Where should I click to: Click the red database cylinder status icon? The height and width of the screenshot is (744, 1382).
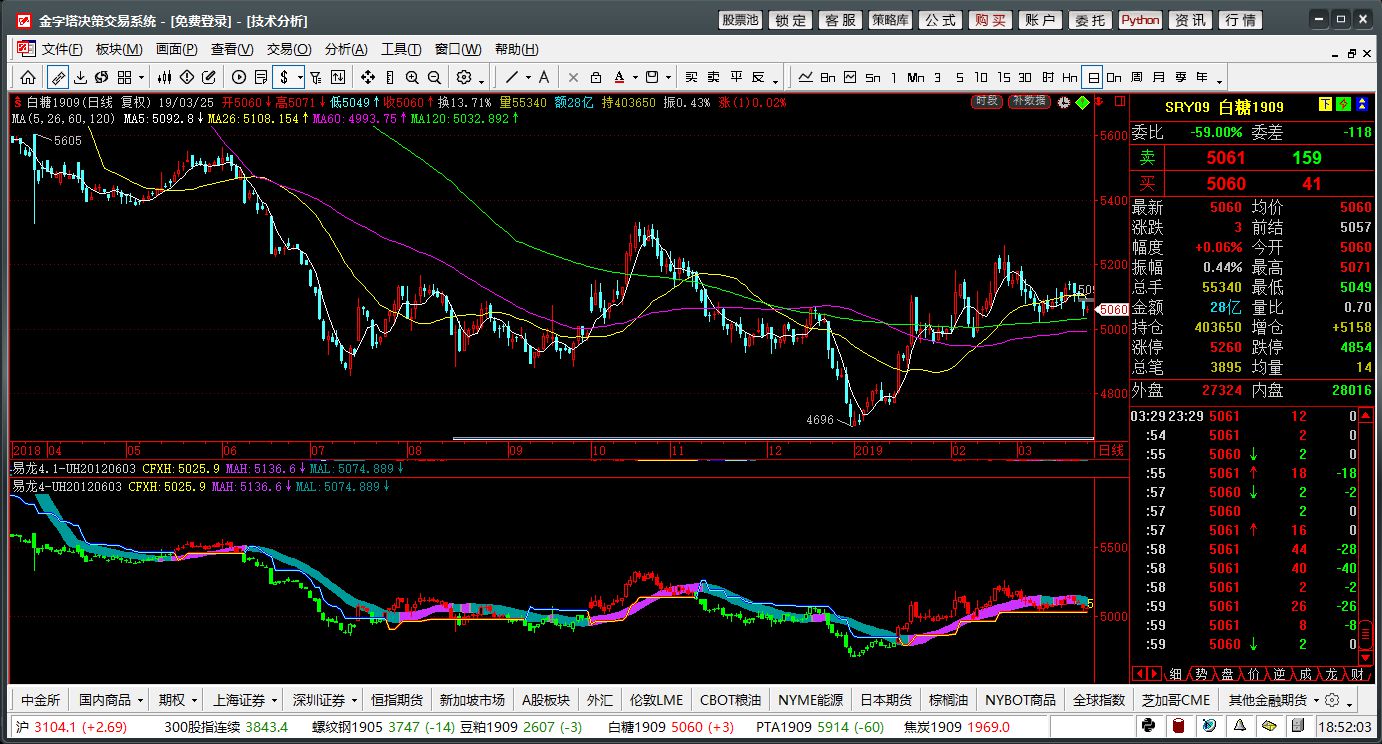pyautogui.click(x=1178, y=725)
